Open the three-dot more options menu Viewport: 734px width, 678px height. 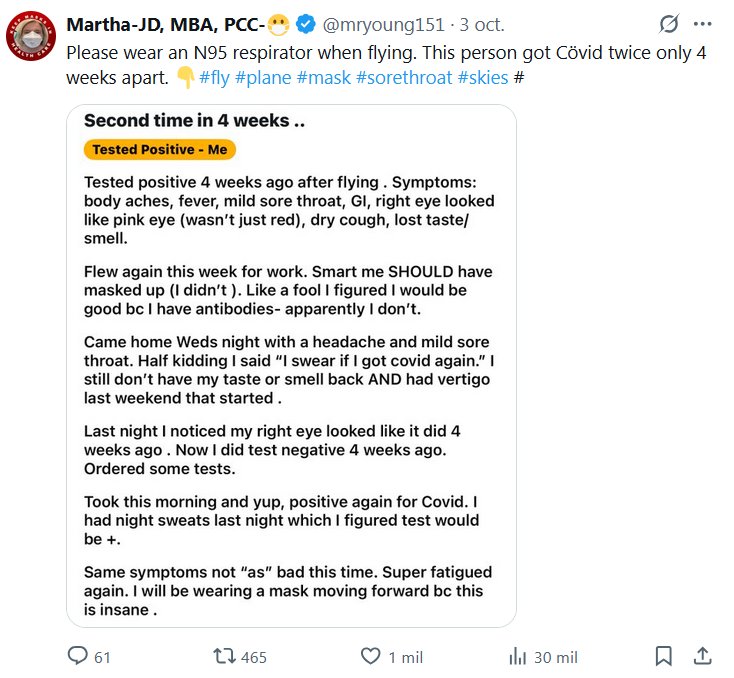click(x=702, y=23)
